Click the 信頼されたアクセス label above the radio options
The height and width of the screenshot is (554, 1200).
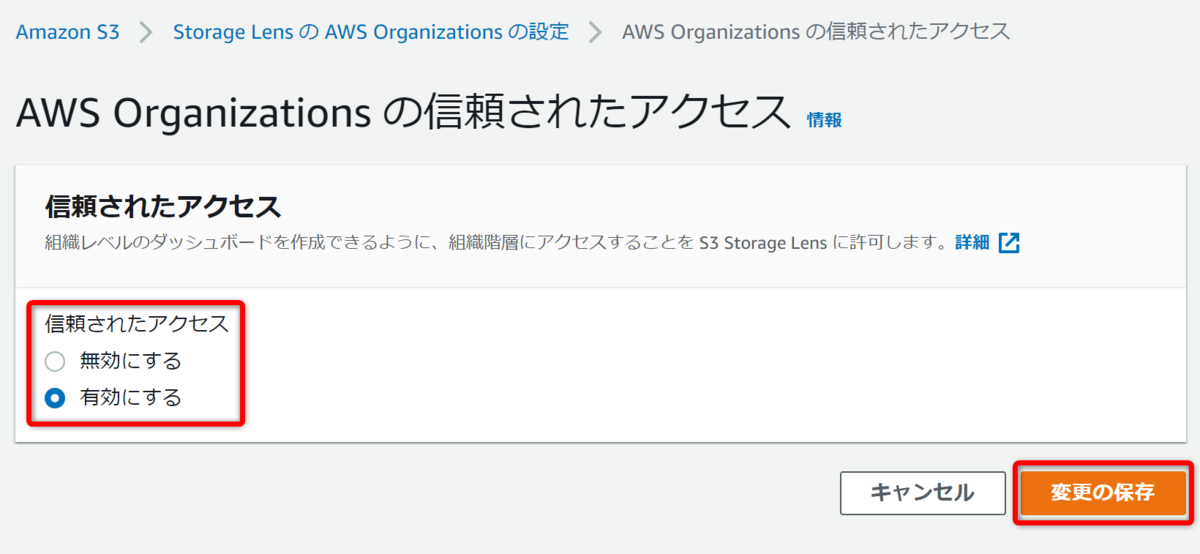tap(137, 324)
